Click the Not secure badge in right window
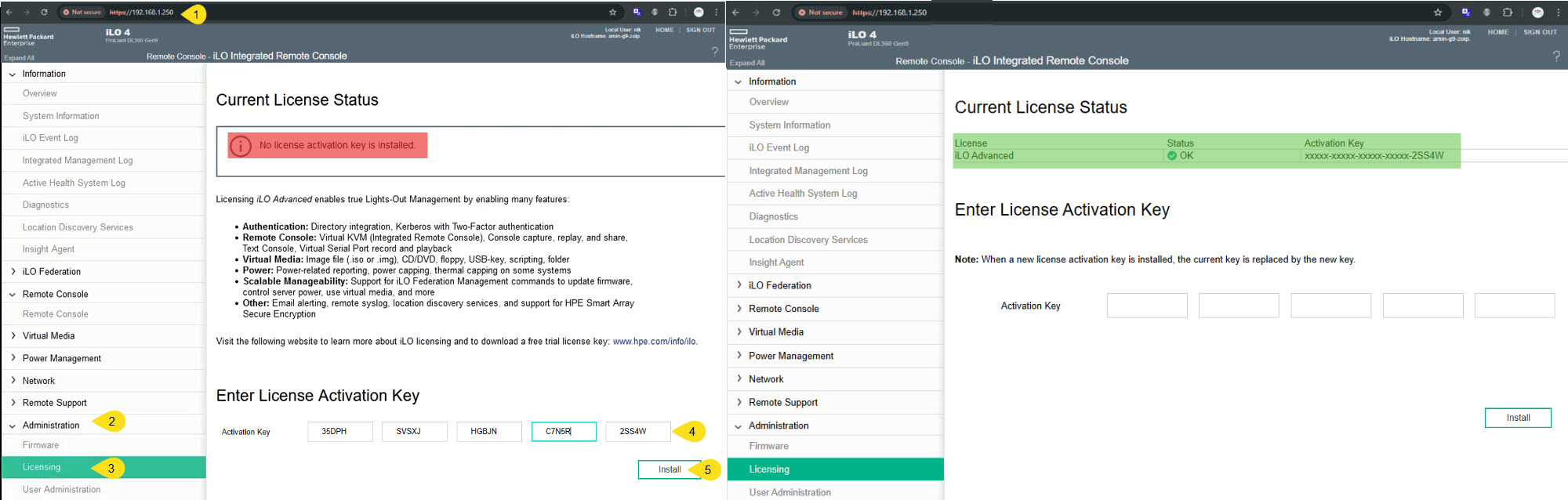The image size is (1568, 500). (820, 13)
